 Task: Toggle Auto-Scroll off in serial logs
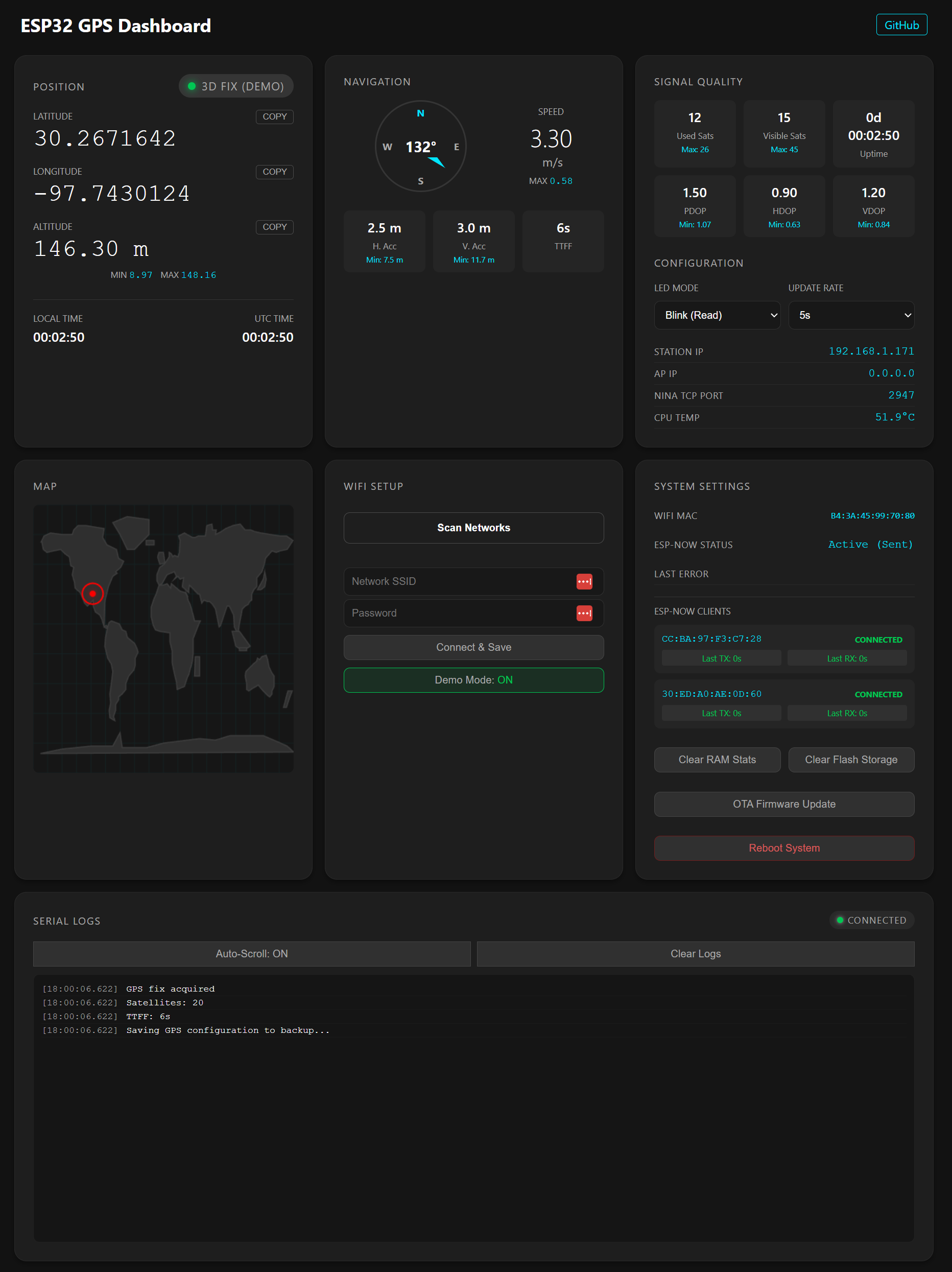coord(252,953)
